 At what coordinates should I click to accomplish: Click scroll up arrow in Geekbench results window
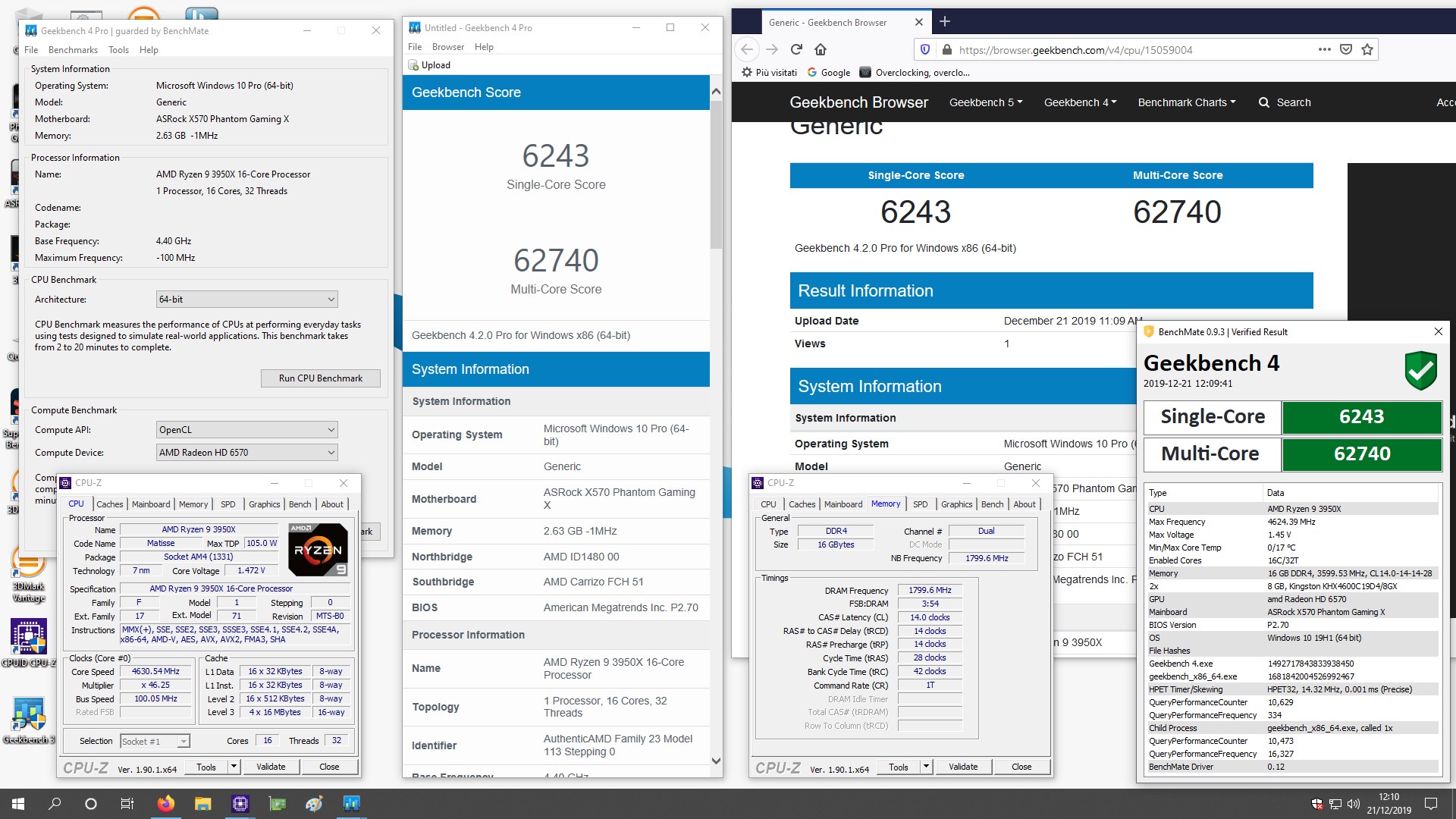[x=716, y=91]
